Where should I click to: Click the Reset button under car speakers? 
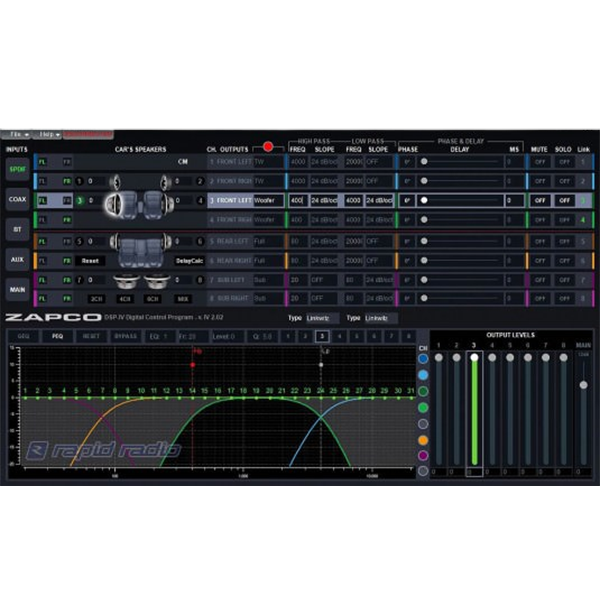pos(90,261)
